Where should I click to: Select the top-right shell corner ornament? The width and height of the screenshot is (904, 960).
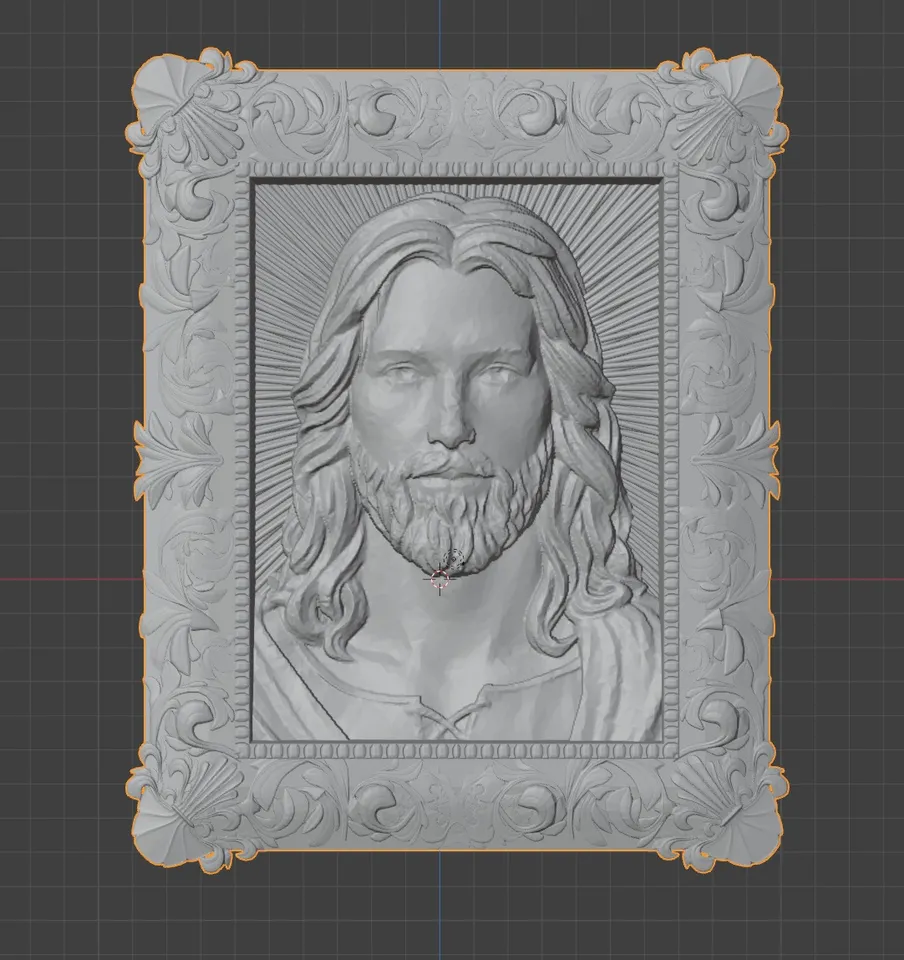click(728, 109)
